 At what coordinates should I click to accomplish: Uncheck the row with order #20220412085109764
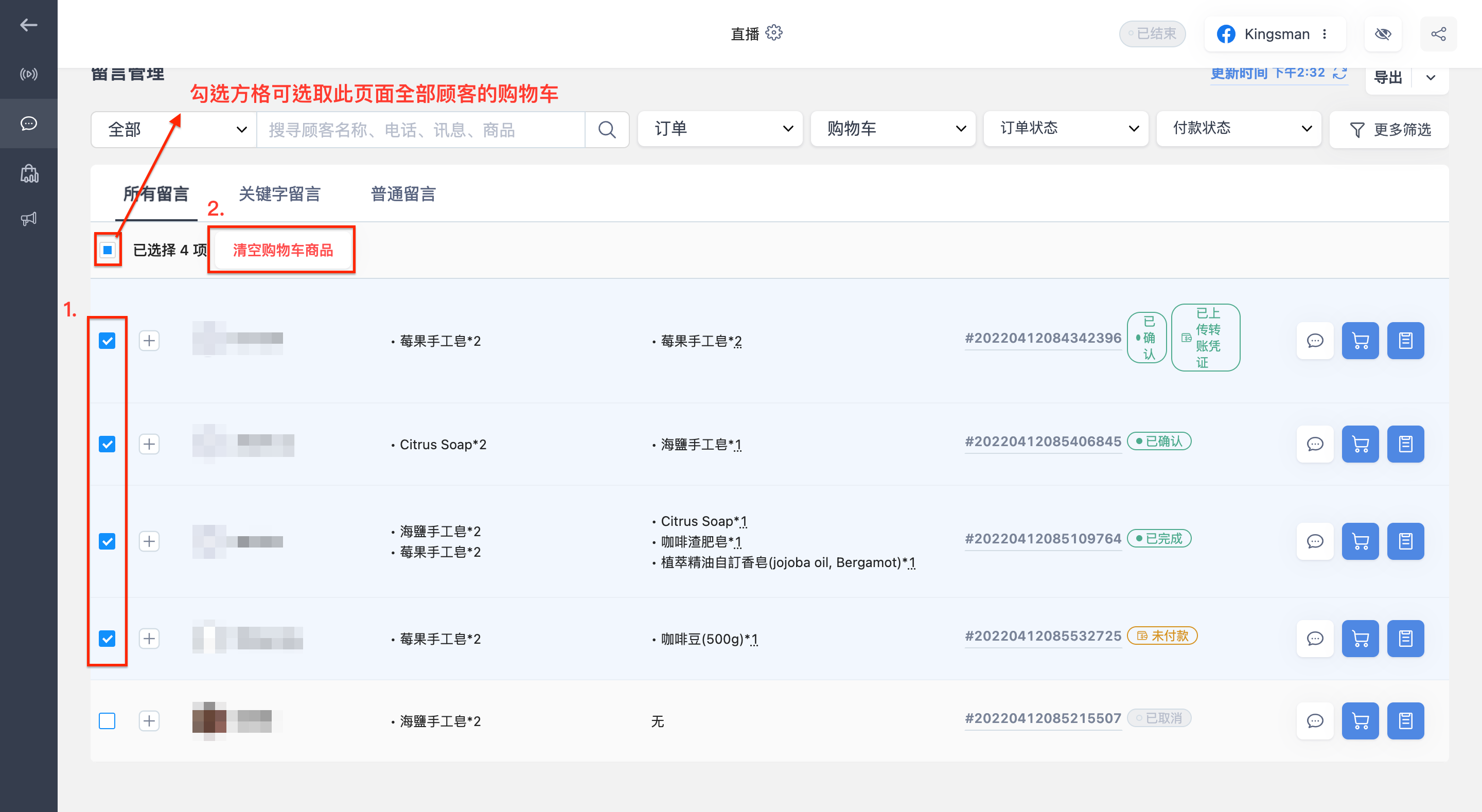click(107, 541)
